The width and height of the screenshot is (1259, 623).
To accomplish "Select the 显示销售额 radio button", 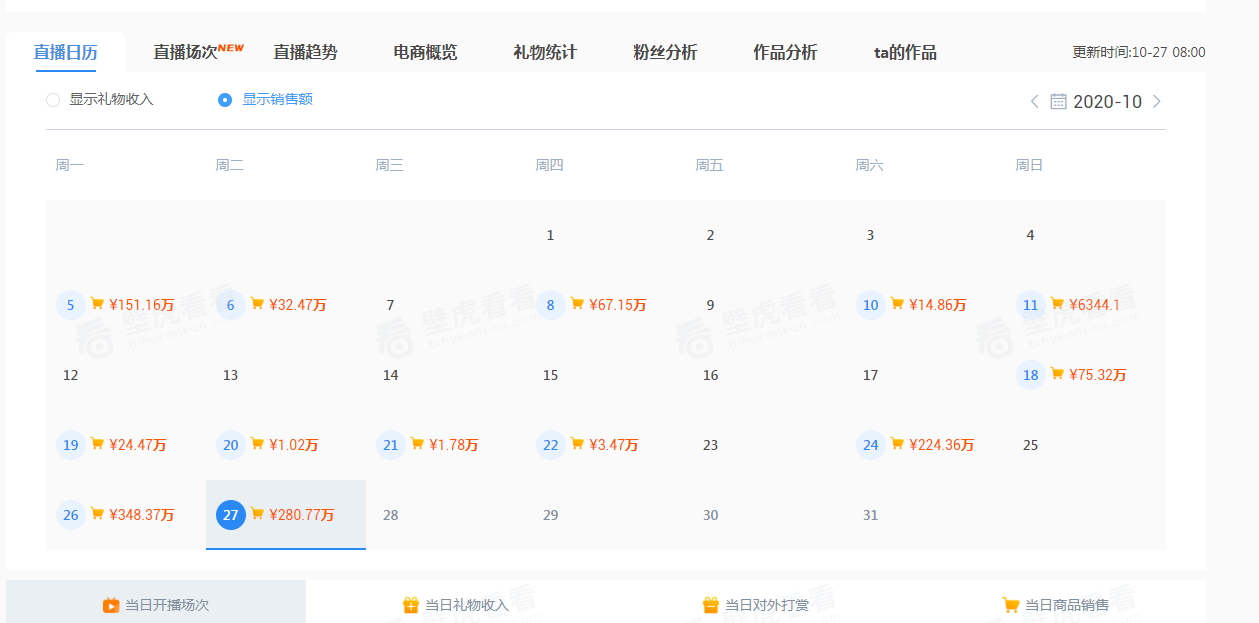I will point(224,100).
